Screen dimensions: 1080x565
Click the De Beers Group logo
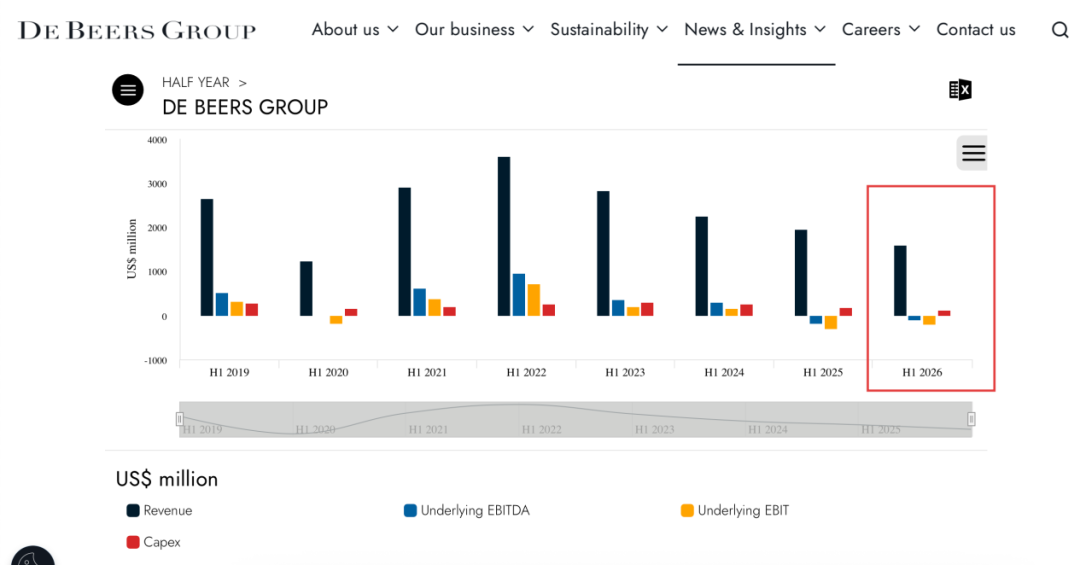(x=137, y=31)
